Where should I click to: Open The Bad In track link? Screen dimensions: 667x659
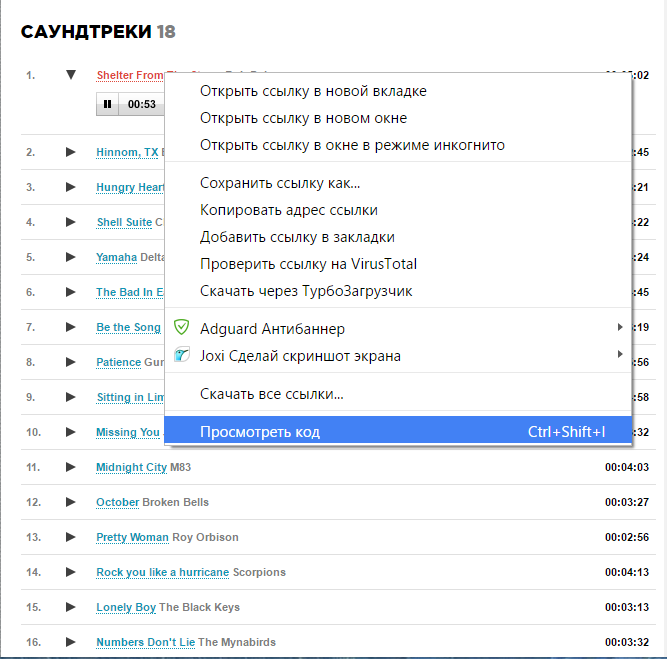click(x=130, y=292)
